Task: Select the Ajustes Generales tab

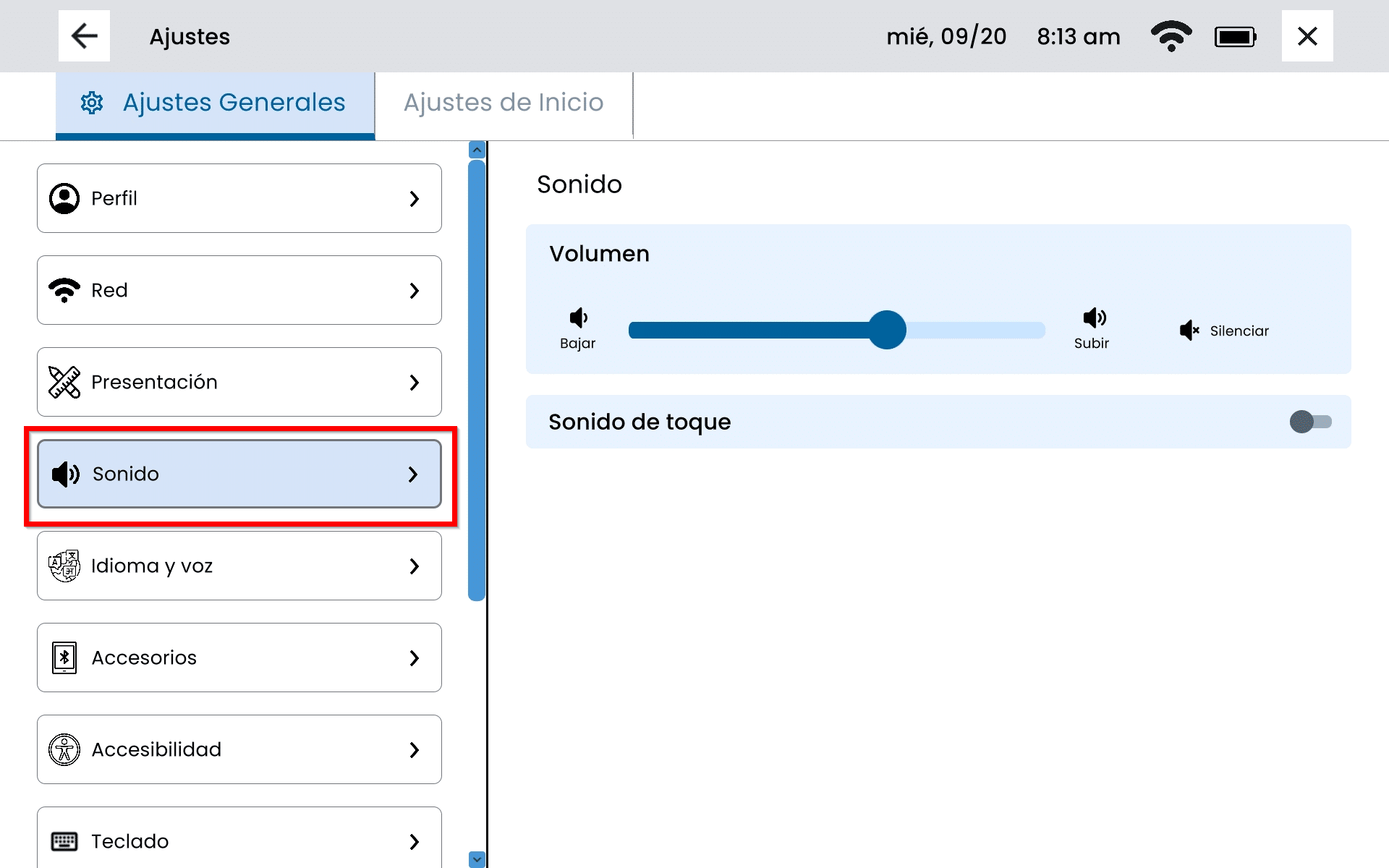Action: pyautogui.click(x=216, y=103)
